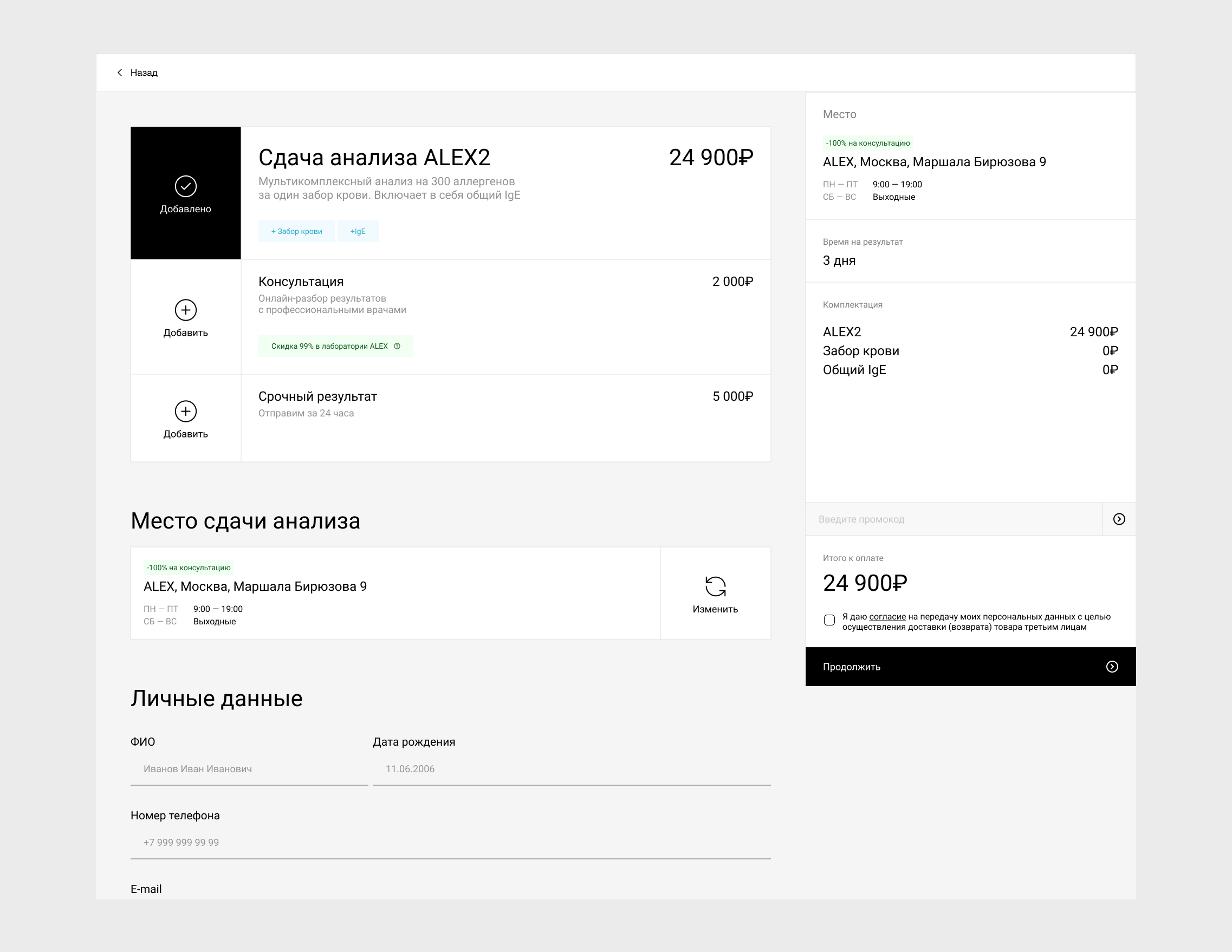The height and width of the screenshot is (952, 1232).
Task: Click the Консультация service title
Action: pos(301,282)
